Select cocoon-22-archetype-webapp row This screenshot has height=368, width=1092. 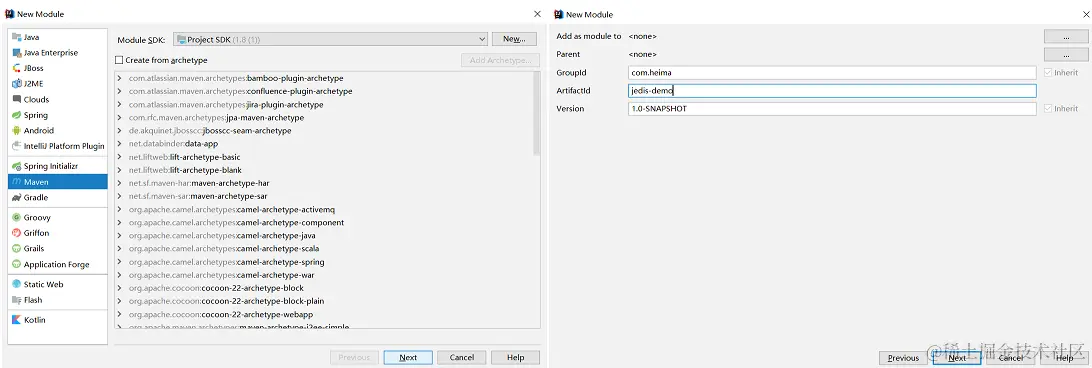click(323, 314)
